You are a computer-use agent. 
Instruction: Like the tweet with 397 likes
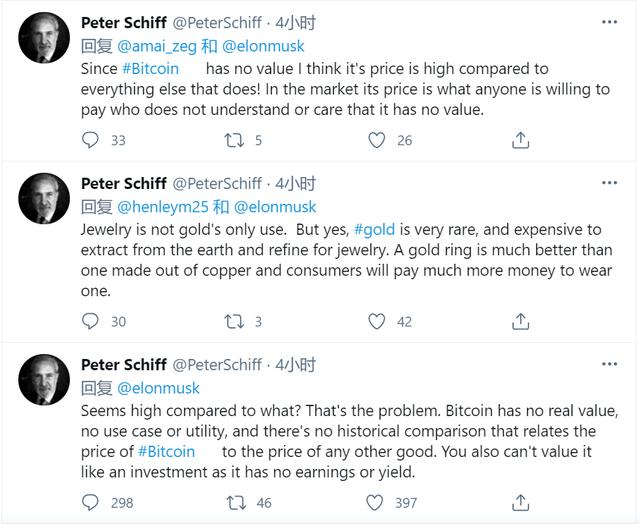click(x=377, y=502)
